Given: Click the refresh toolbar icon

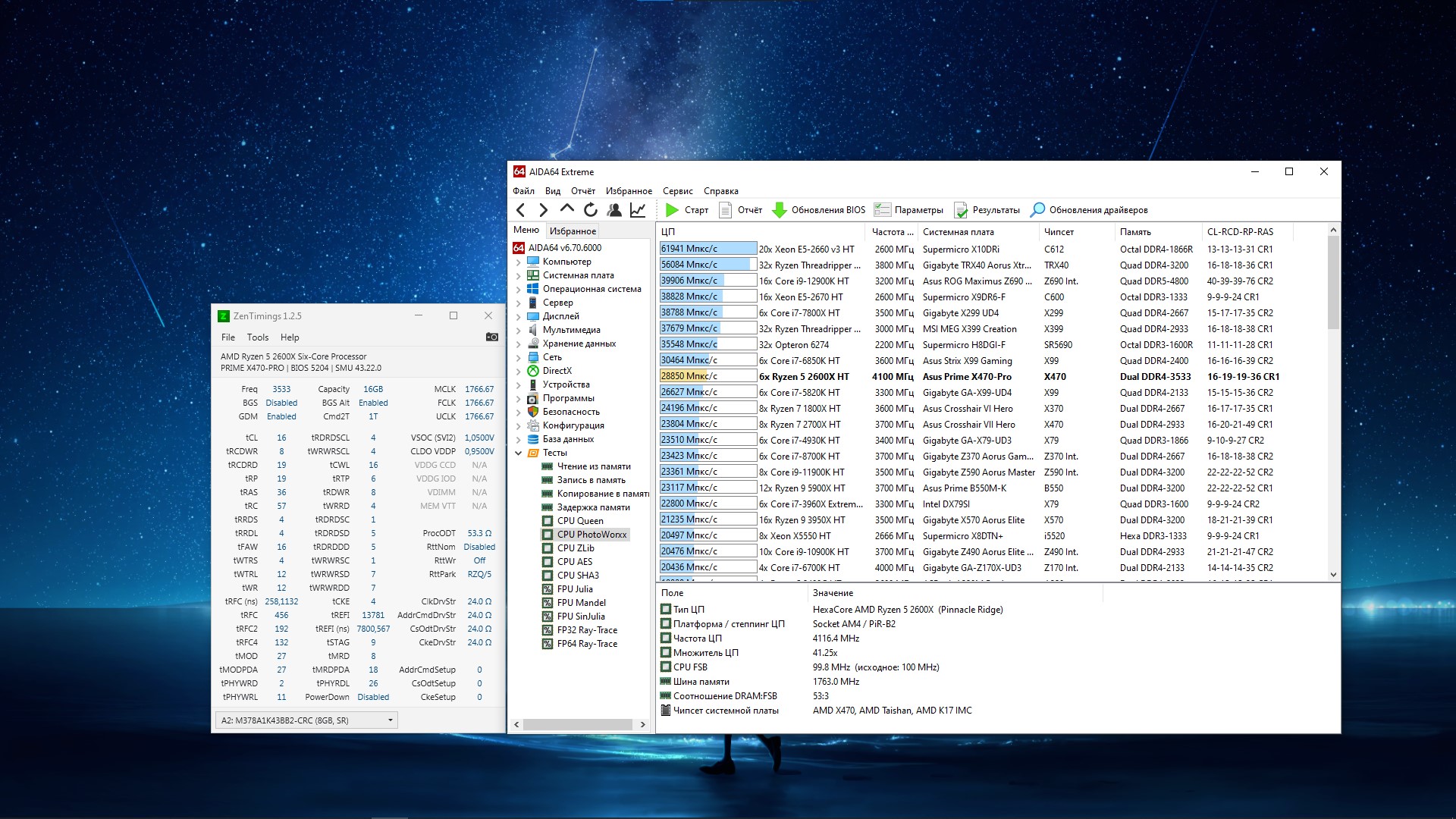Looking at the screenshot, I should coord(591,210).
